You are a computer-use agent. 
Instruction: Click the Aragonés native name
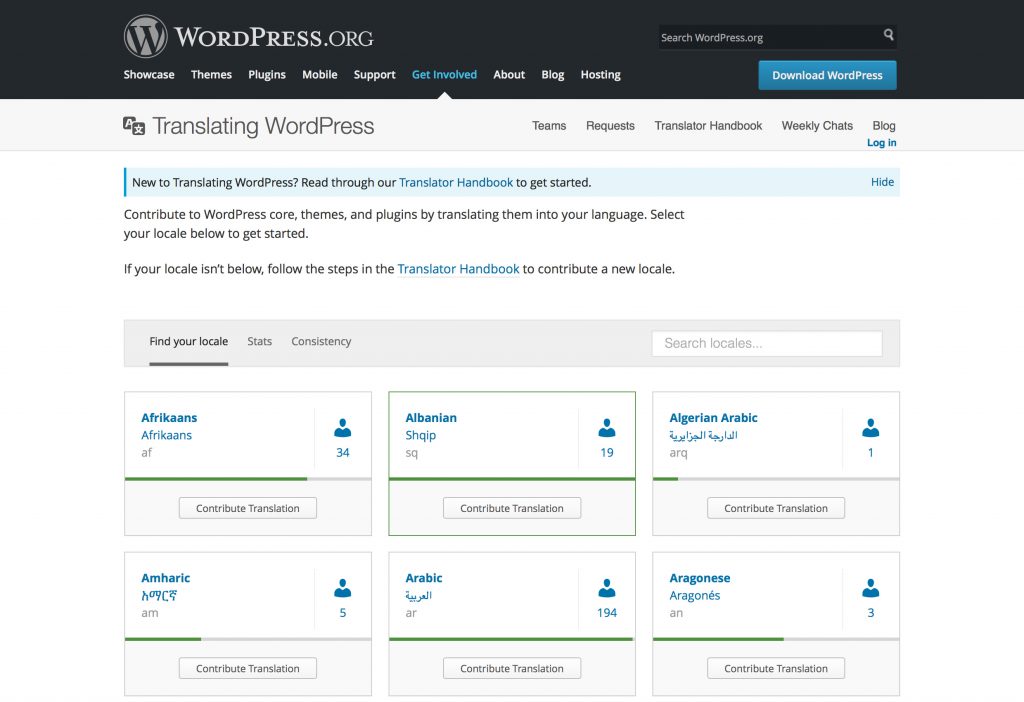695,595
